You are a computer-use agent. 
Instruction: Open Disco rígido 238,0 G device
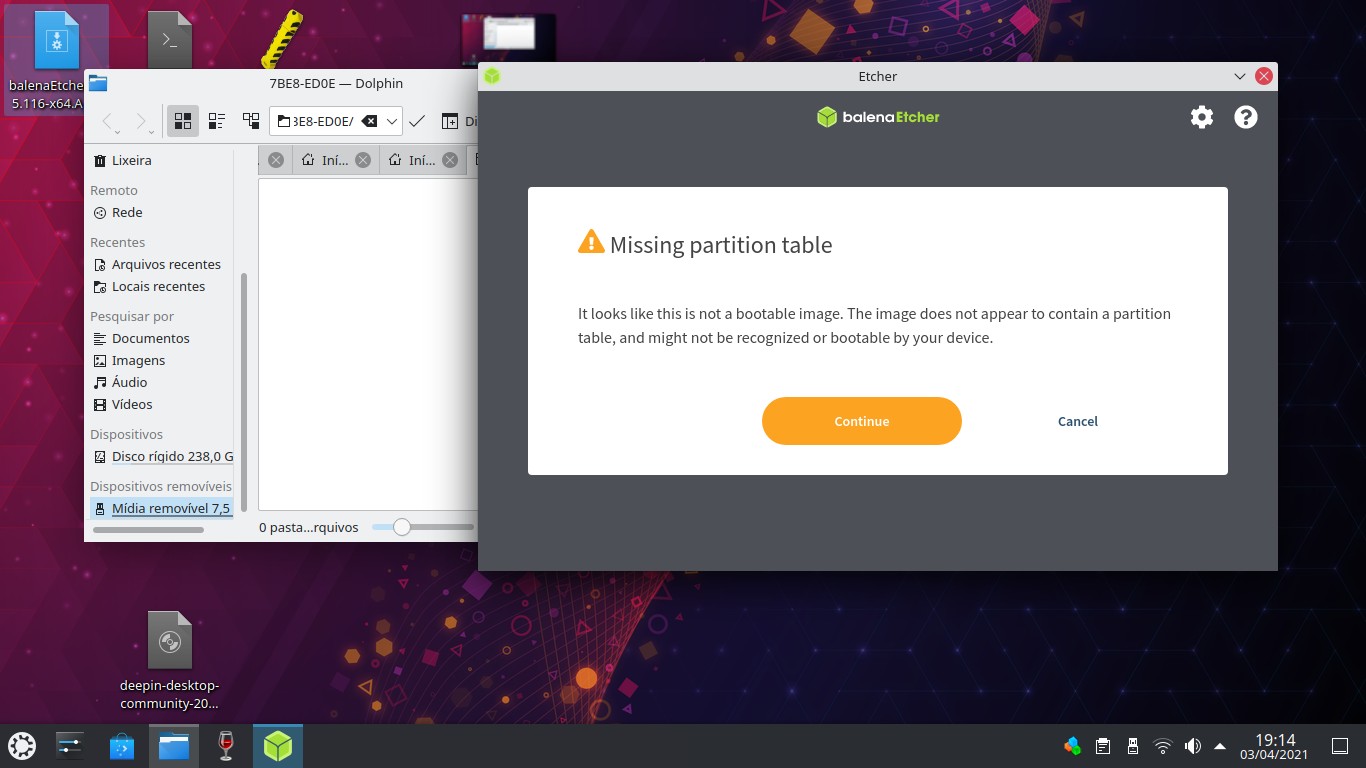pyautogui.click(x=161, y=456)
